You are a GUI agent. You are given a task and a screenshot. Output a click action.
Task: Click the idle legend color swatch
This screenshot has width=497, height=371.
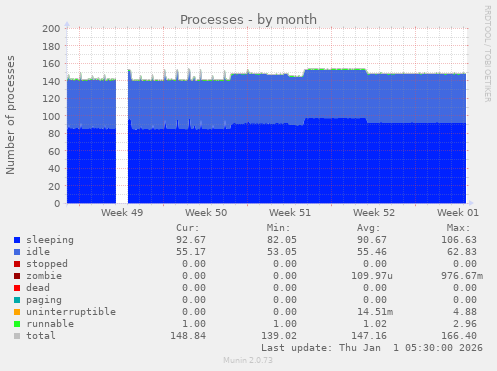click(x=17, y=252)
